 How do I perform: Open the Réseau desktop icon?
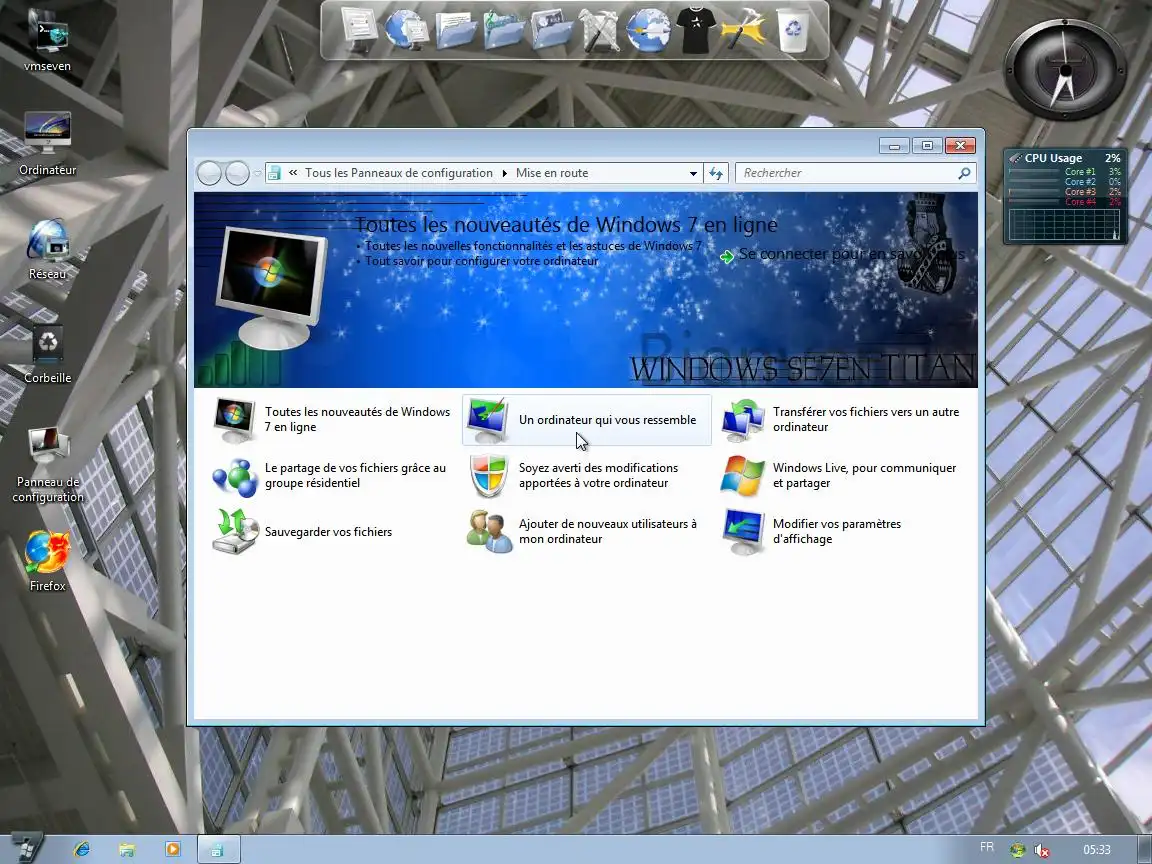[x=47, y=249]
